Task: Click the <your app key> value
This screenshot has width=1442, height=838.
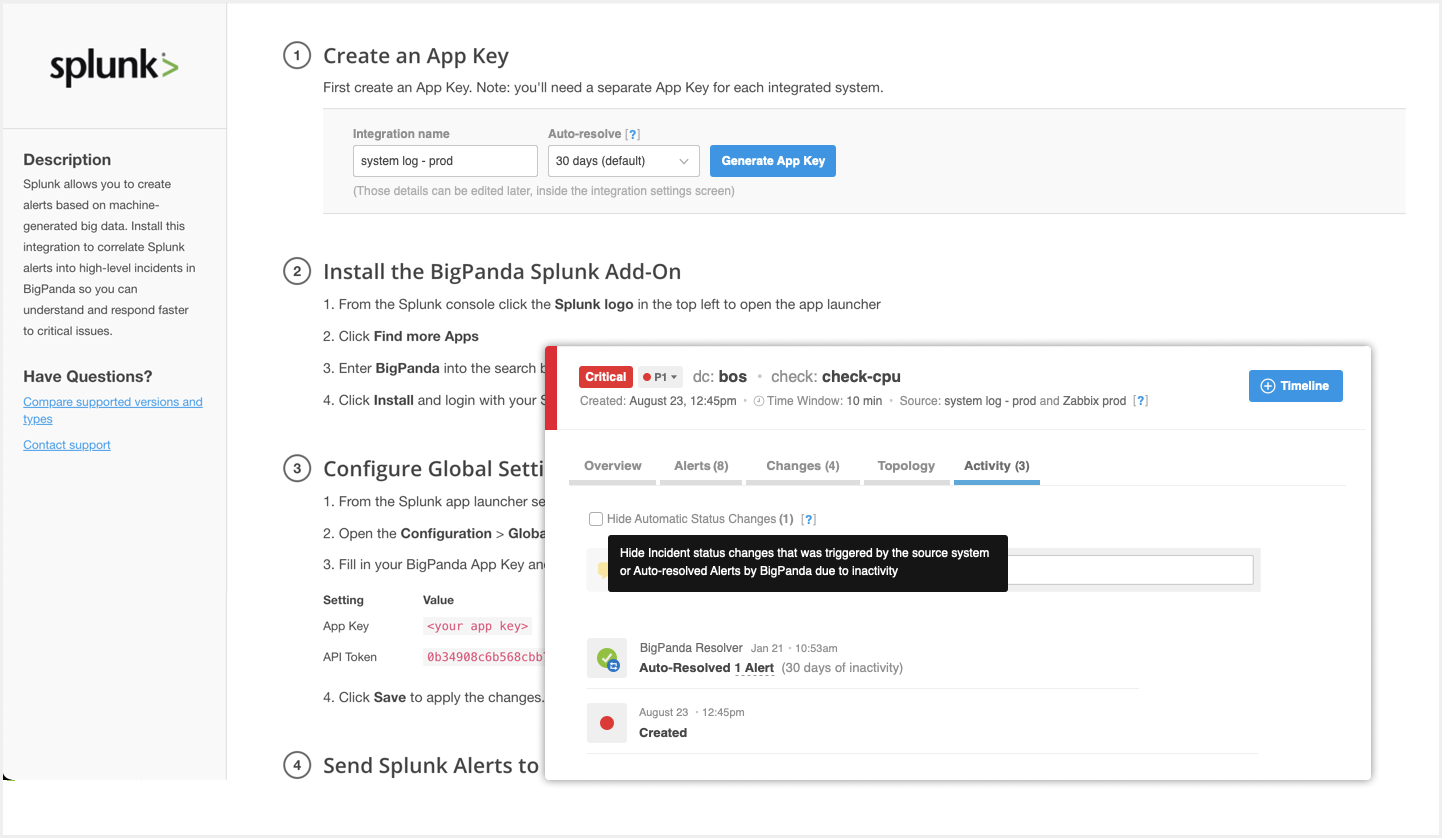Action: pyautogui.click(x=477, y=627)
